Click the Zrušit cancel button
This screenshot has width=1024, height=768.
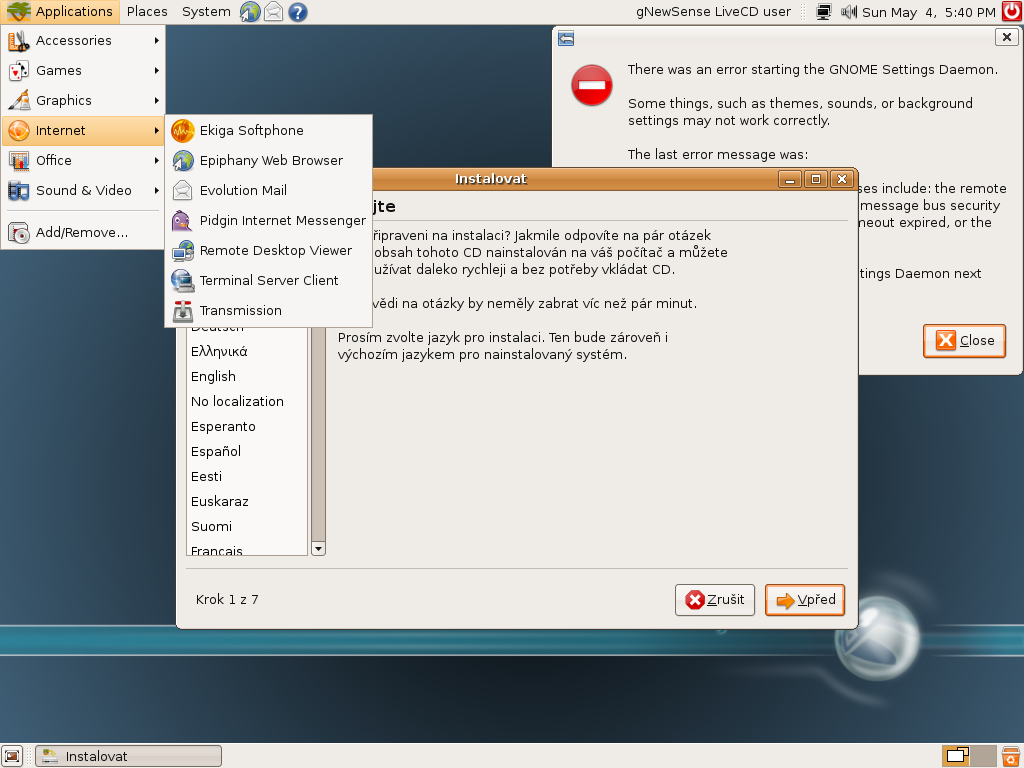[714, 600]
